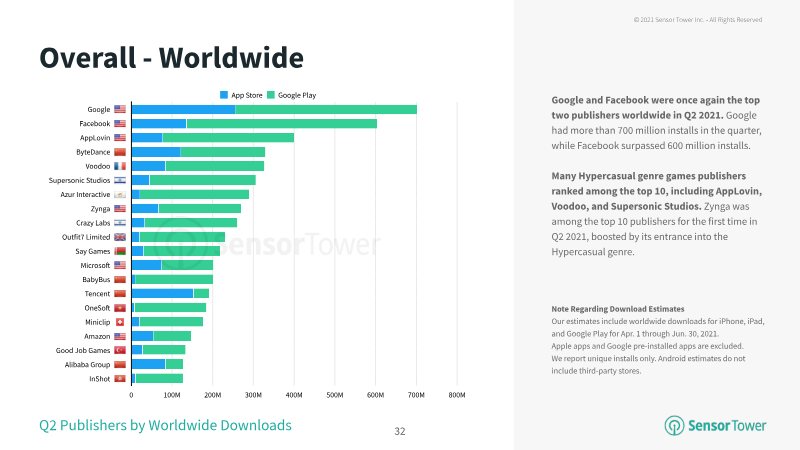This screenshot has width=800, height=450.
Task: Click Alibaba Group's blue App Store bar segment
Action: tap(148, 364)
